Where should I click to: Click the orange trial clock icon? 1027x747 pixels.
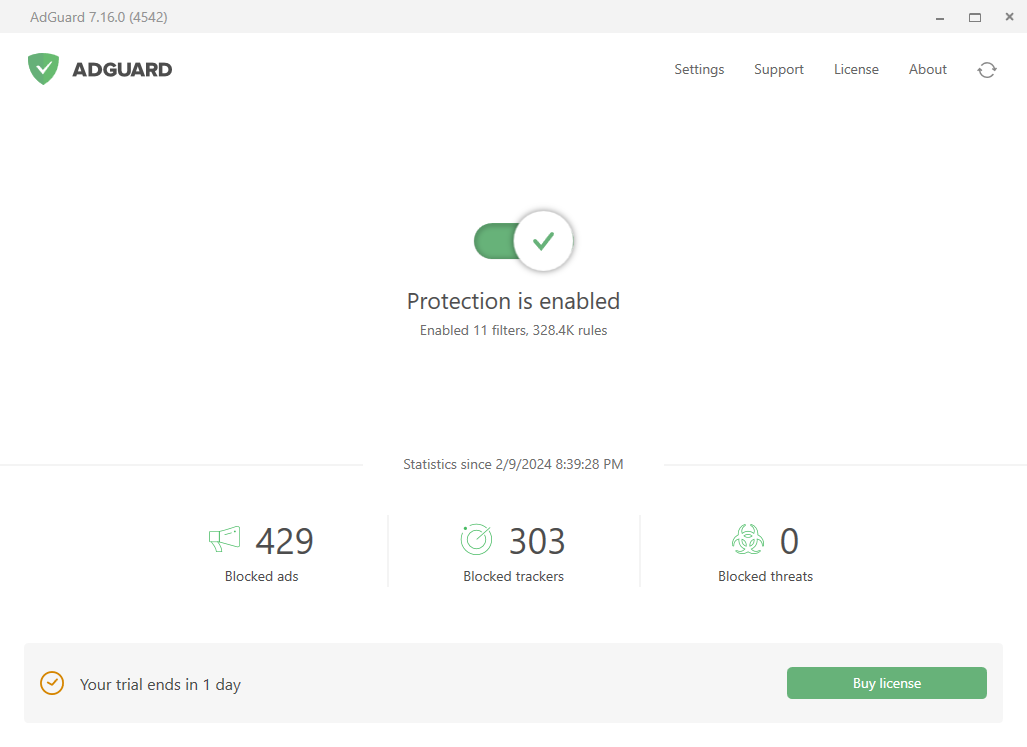point(52,683)
